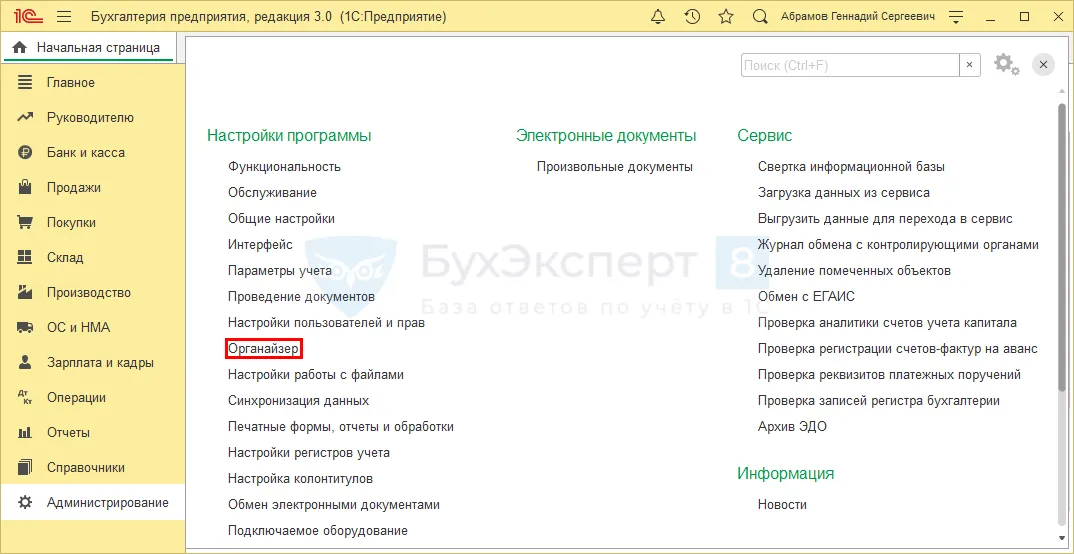This screenshot has height=554, width=1074.
Task: Open Параметры учета link
Action: [x=280, y=271]
